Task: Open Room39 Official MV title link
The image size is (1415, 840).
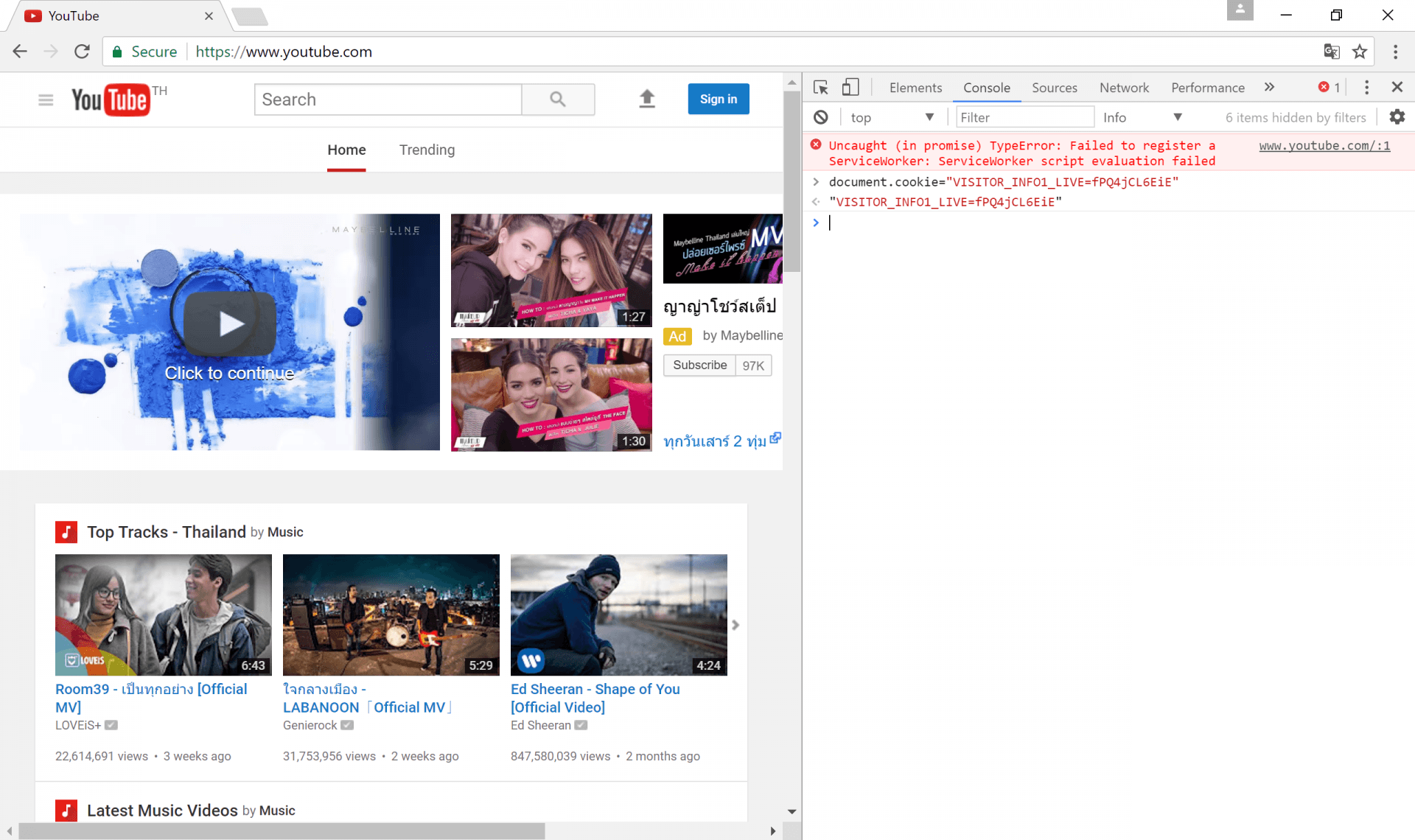Action: click(151, 698)
